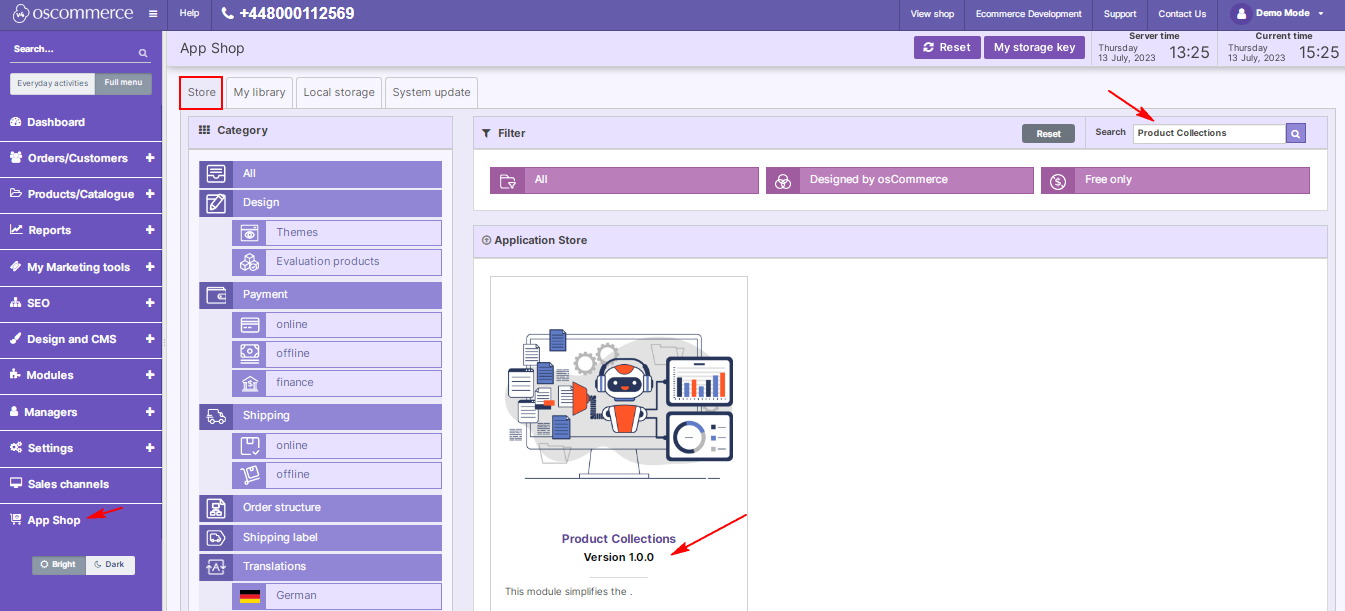Click the Product Collections search field

(1209, 133)
